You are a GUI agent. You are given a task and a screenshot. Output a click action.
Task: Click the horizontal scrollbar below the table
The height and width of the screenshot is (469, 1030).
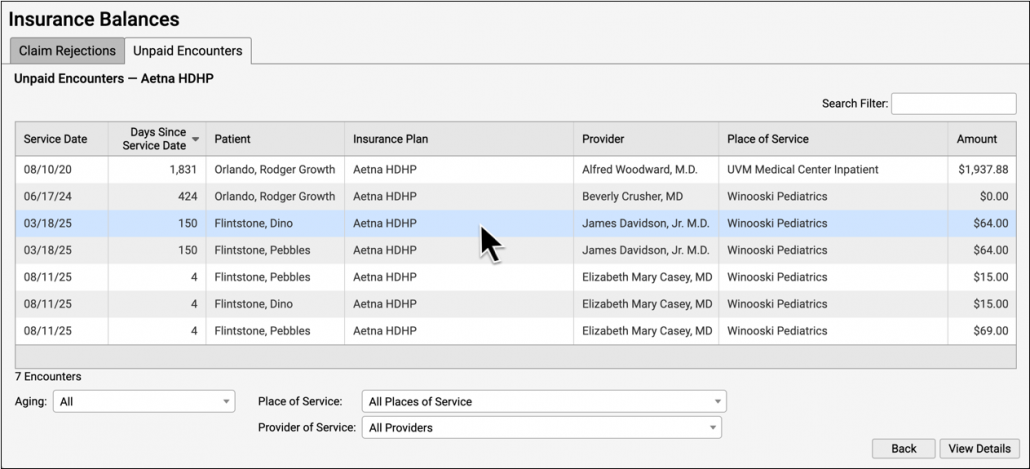[515, 357]
